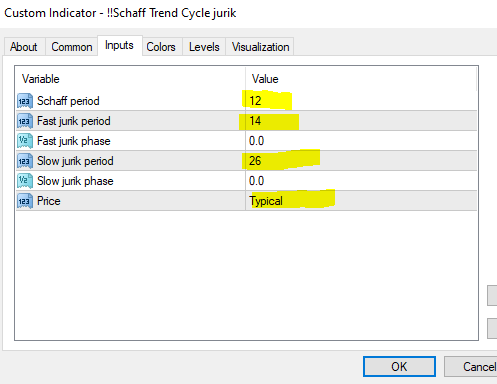Click the Slow jurik phase decimal icon

click(25, 181)
